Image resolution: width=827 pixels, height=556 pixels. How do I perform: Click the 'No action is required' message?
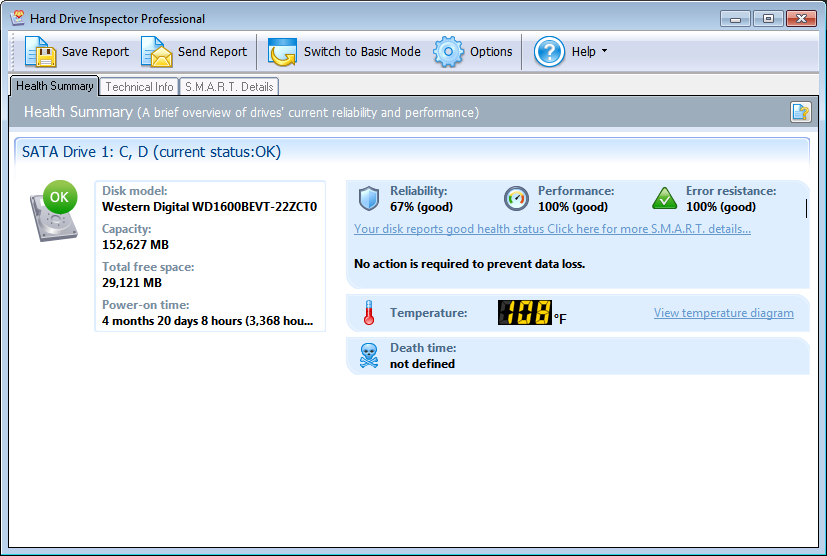(469, 264)
